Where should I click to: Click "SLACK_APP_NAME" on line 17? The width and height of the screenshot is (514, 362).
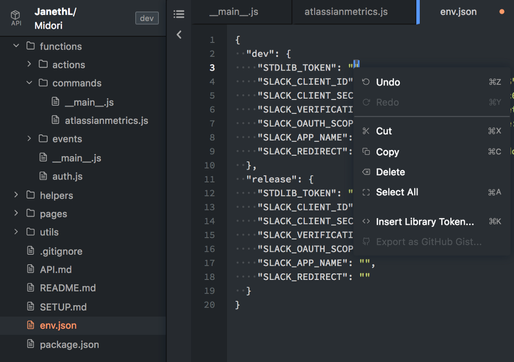coord(302,263)
